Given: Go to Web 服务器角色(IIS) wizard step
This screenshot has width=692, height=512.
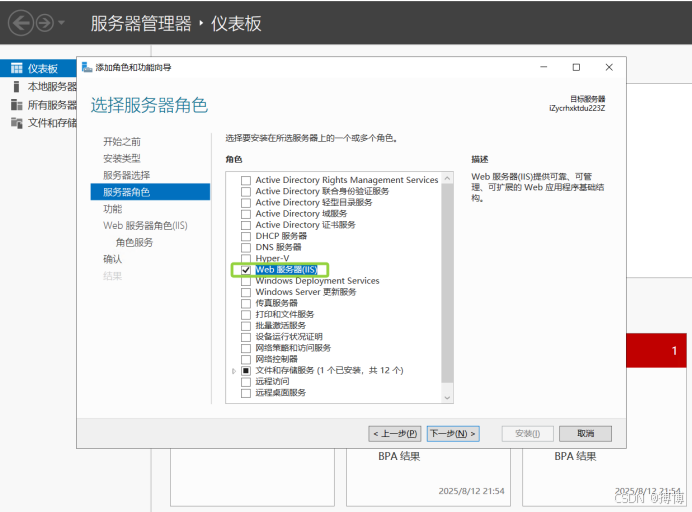Looking at the screenshot, I should [145, 226].
